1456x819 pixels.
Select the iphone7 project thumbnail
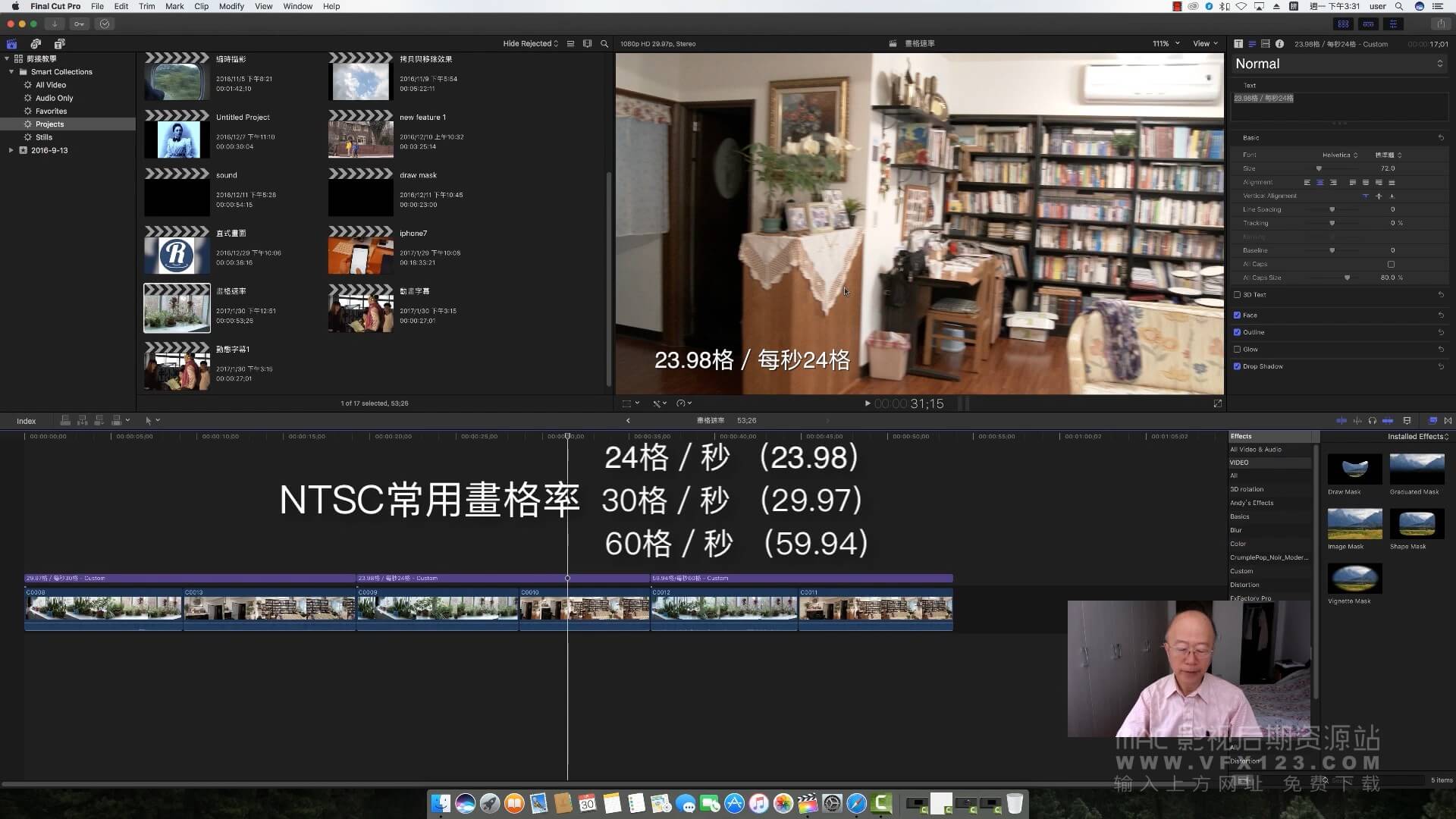360,250
